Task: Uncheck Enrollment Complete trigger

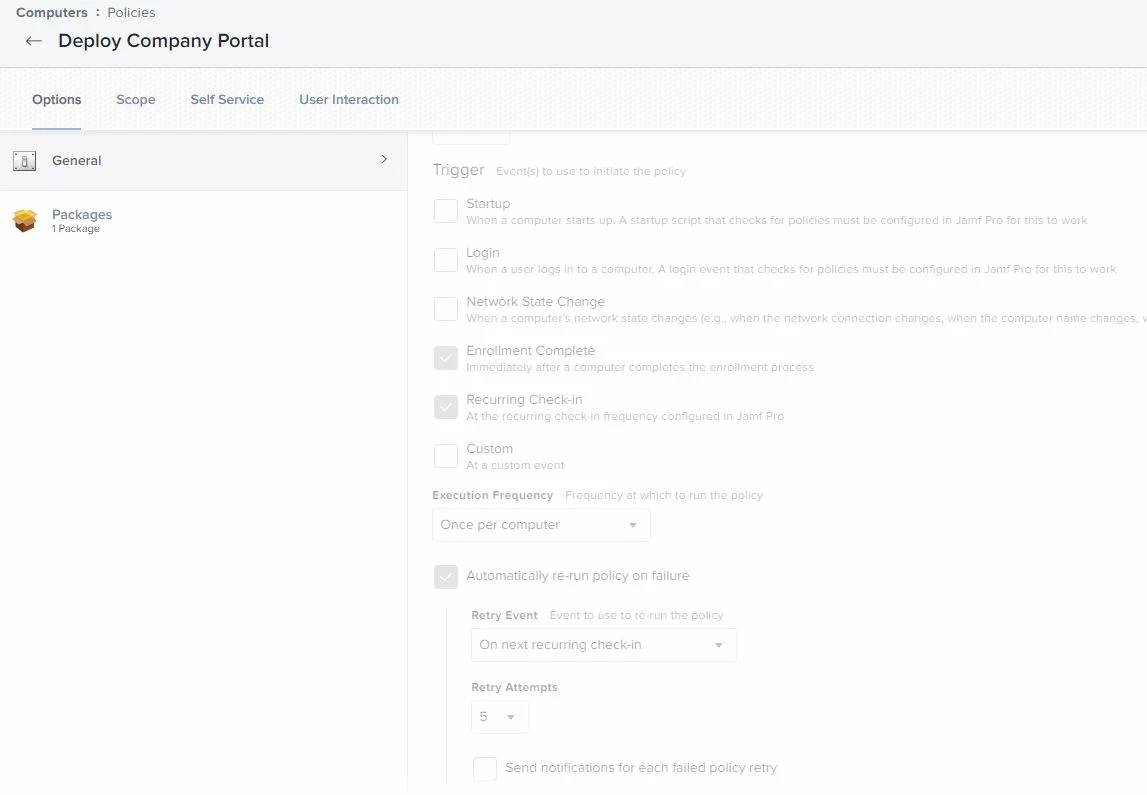Action: (x=445, y=358)
